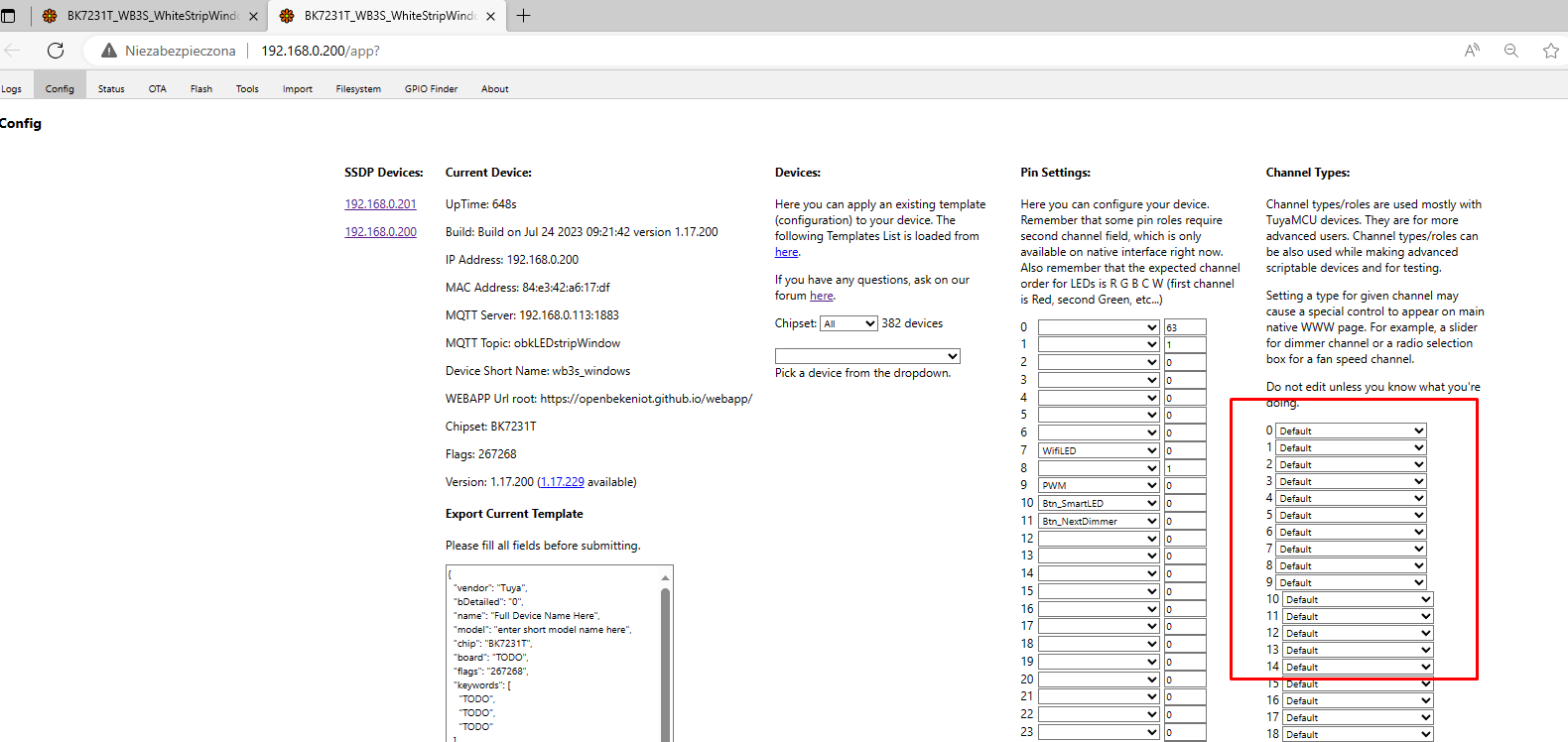The width and height of the screenshot is (1568, 742).
Task: Close the first BK7231T browser tab
Action: click(x=253, y=16)
